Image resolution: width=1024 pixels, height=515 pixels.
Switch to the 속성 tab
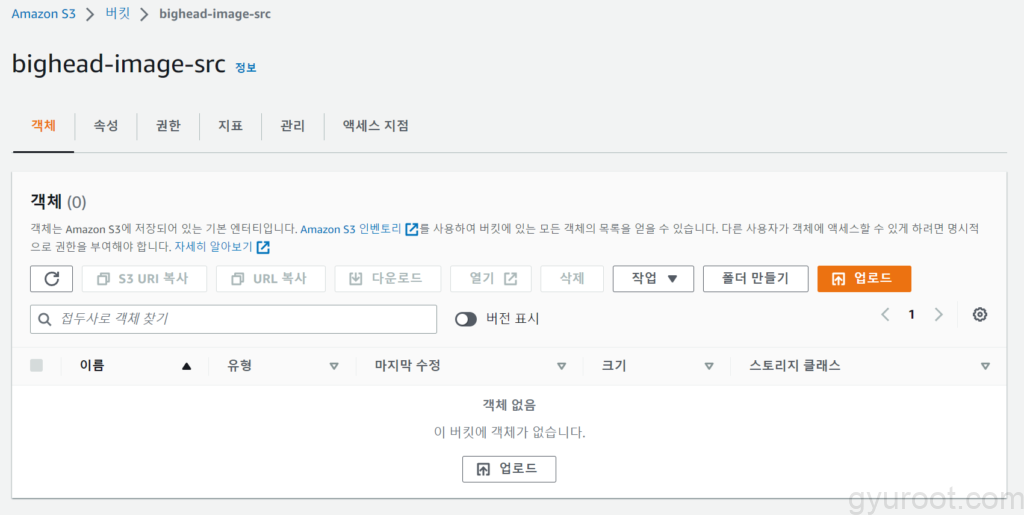(106, 126)
